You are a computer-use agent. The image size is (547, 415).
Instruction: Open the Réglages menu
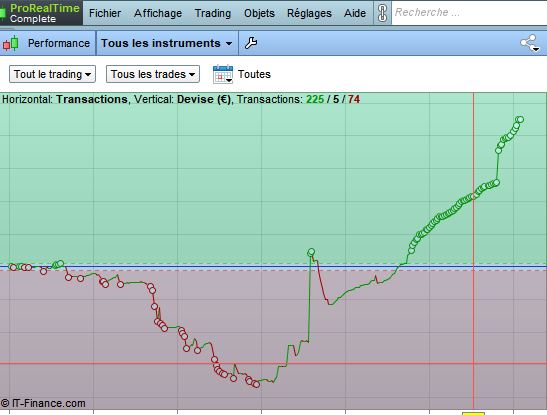coord(309,13)
